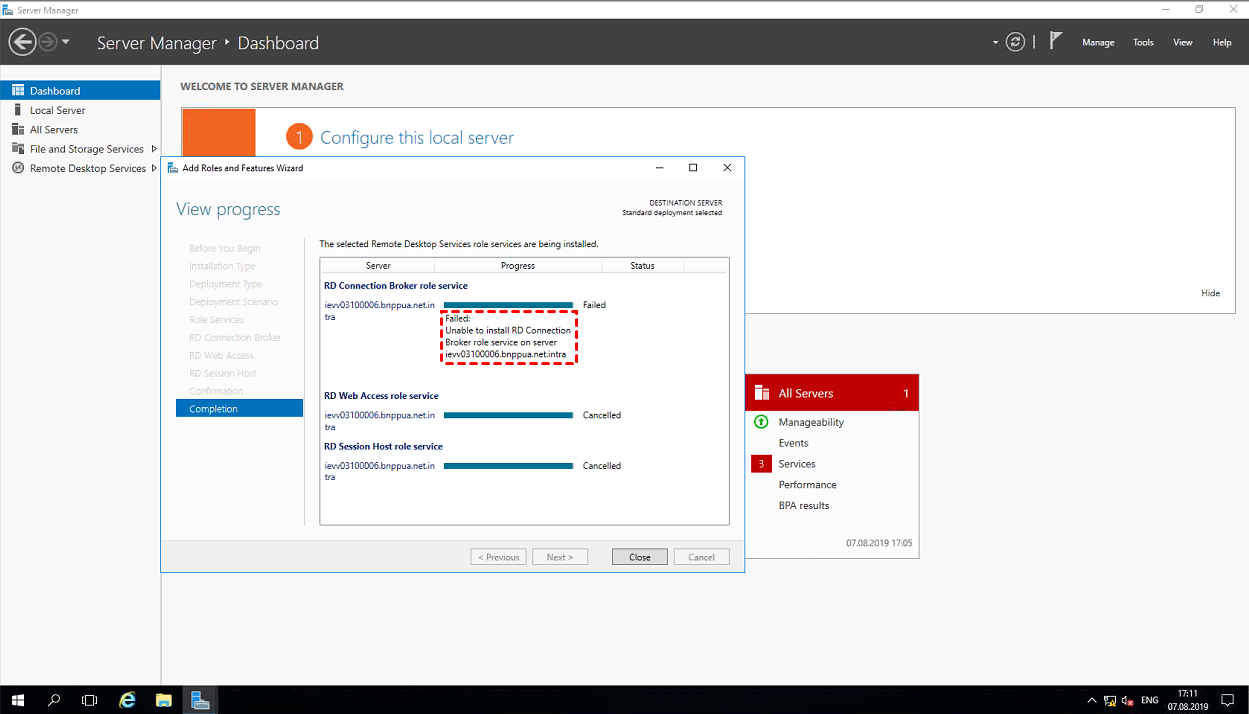Open the Manage menu
Screen dimensions: 1249x714
(x=1097, y=42)
